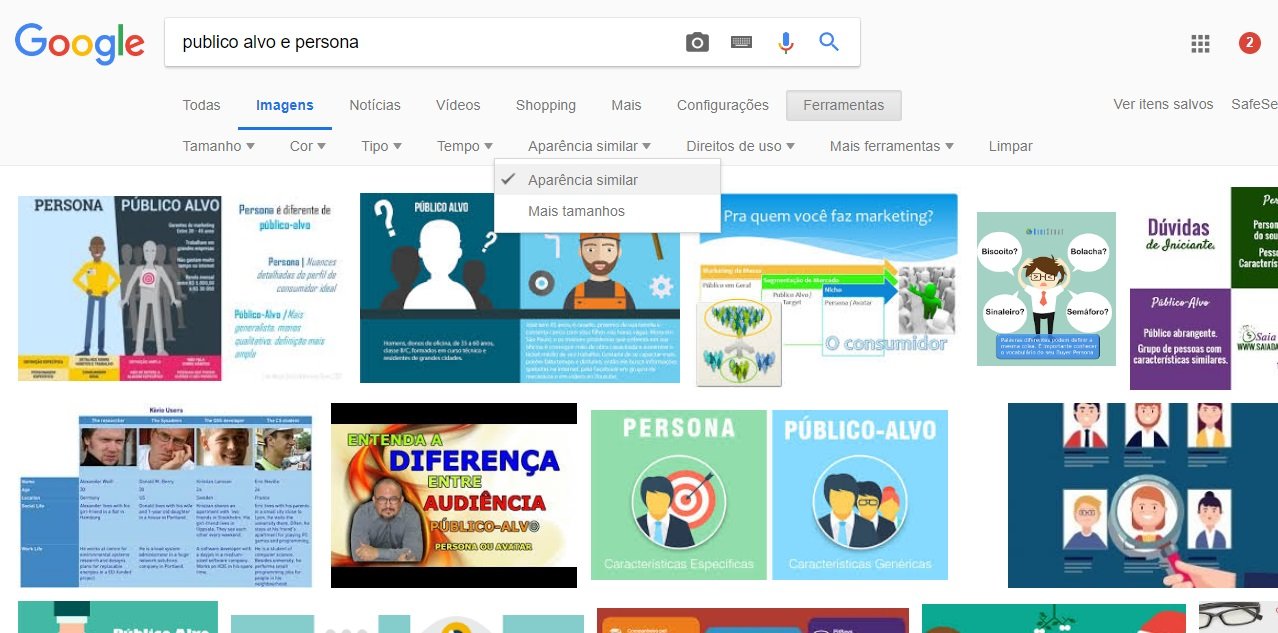This screenshot has width=1278, height=633.
Task: Go to Google homepage via logo
Action: click(79, 43)
